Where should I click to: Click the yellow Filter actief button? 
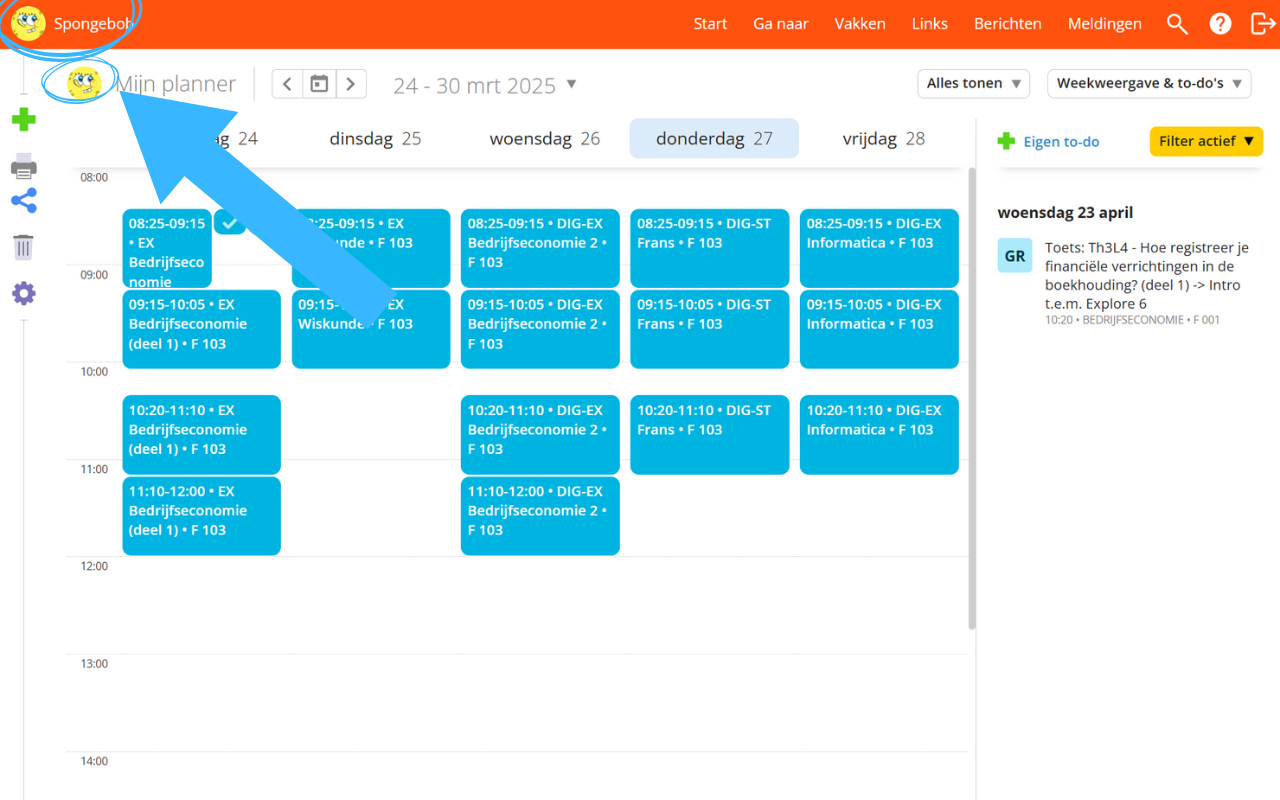point(1206,141)
